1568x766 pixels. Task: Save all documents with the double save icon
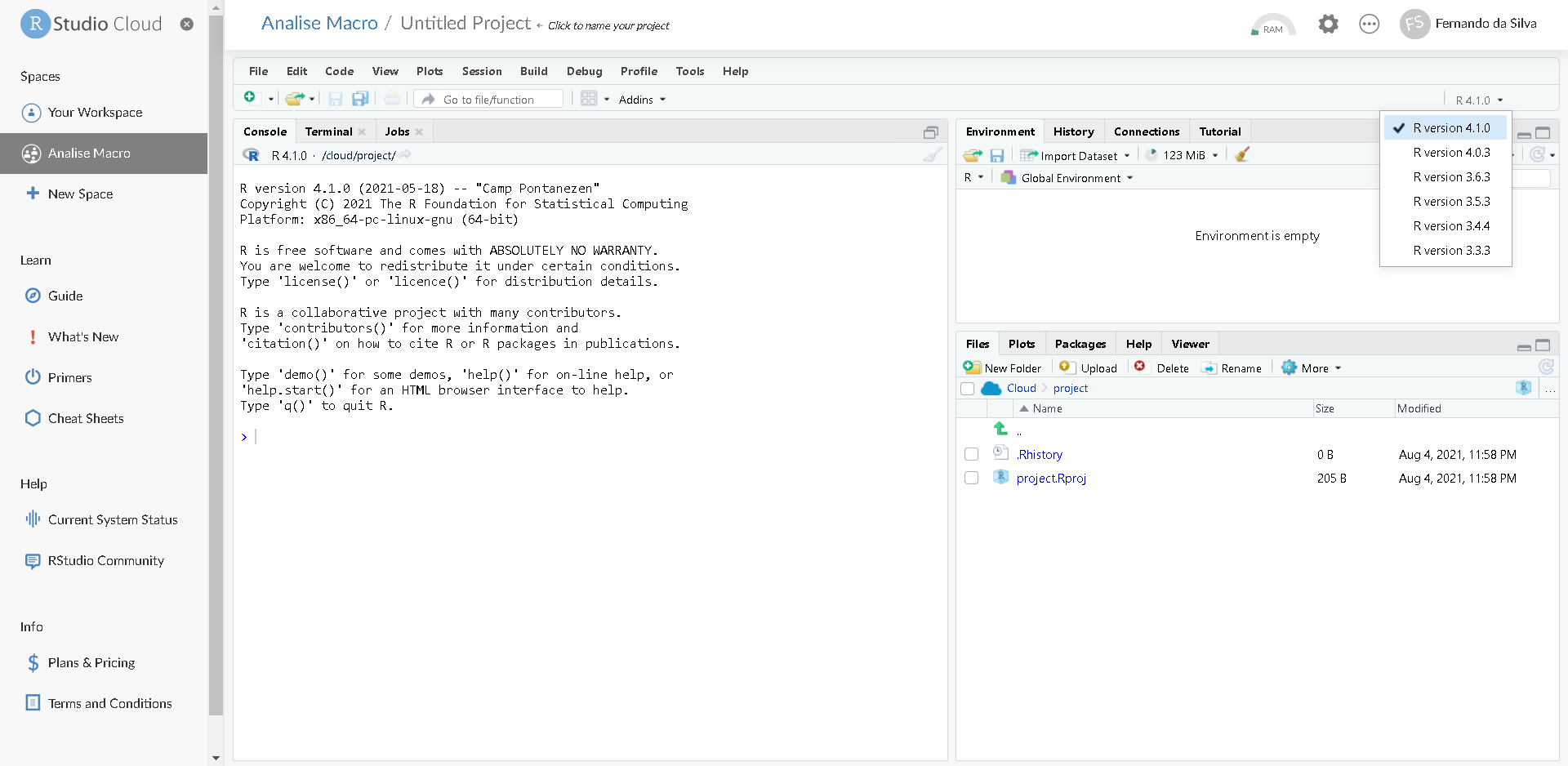[x=359, y=98]
